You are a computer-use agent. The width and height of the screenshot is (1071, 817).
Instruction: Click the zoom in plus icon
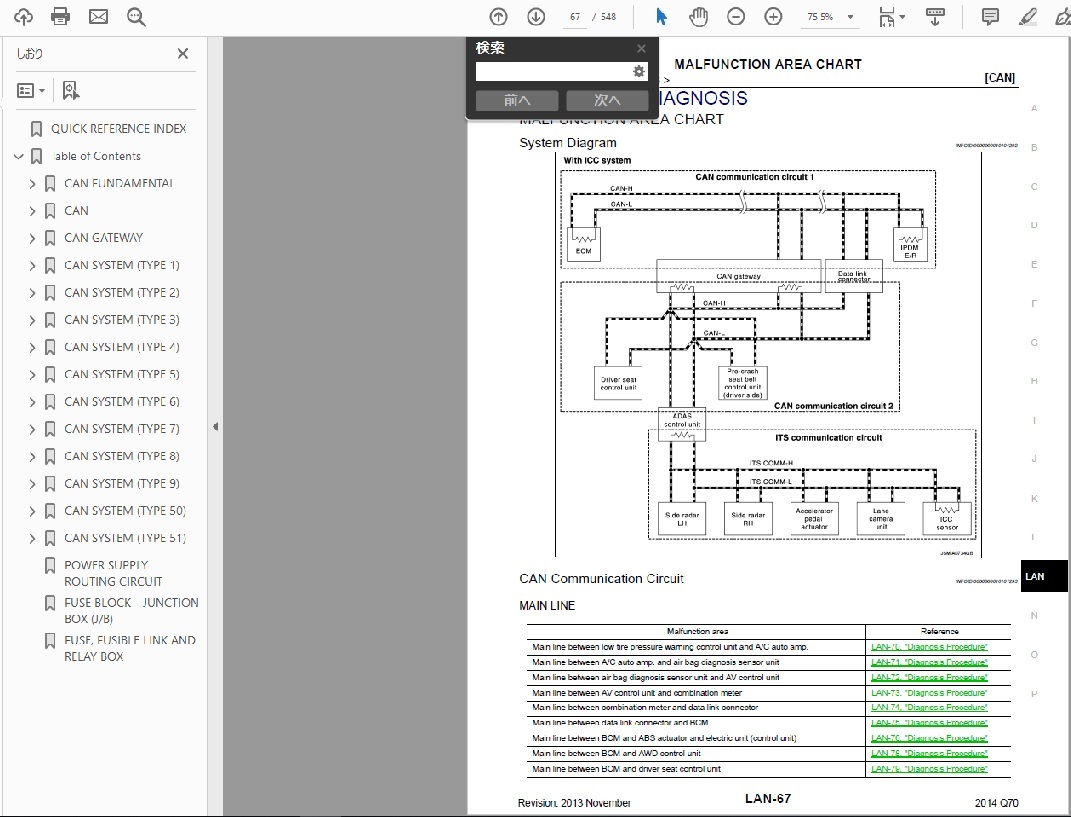pyautogui.click(x=773, y=17)
